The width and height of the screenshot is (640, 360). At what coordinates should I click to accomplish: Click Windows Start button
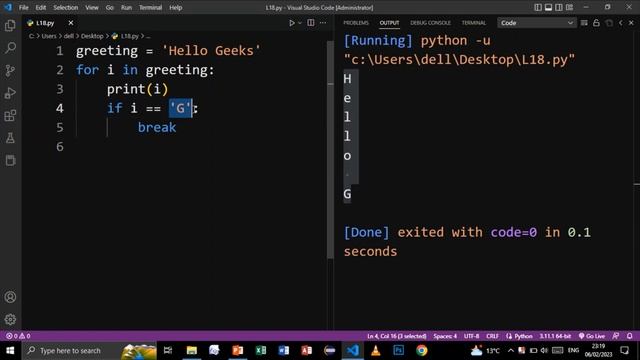click(10, 351)
